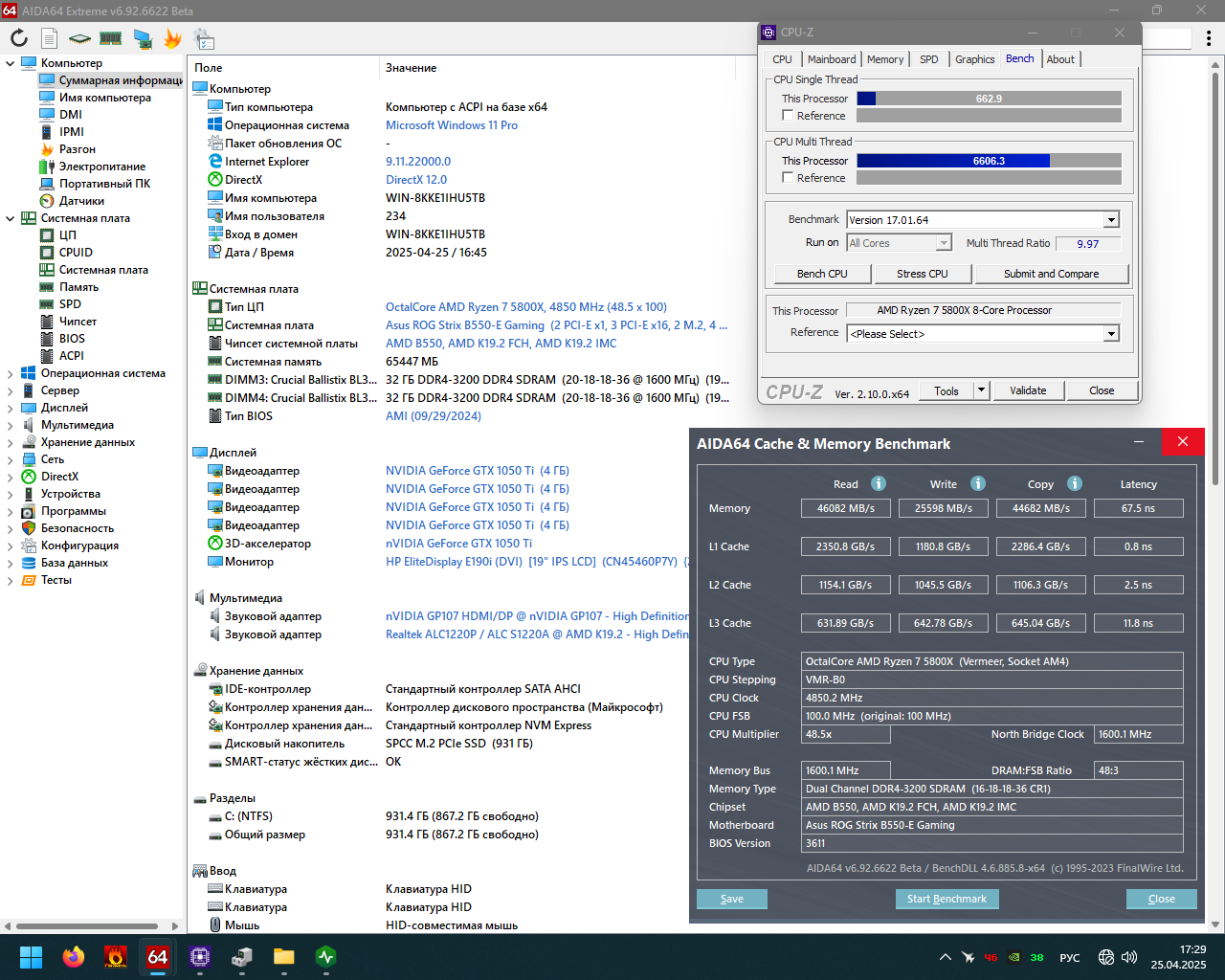
Task: Expand the Мультимедиа tree node
Action: (x=11, y=425)
